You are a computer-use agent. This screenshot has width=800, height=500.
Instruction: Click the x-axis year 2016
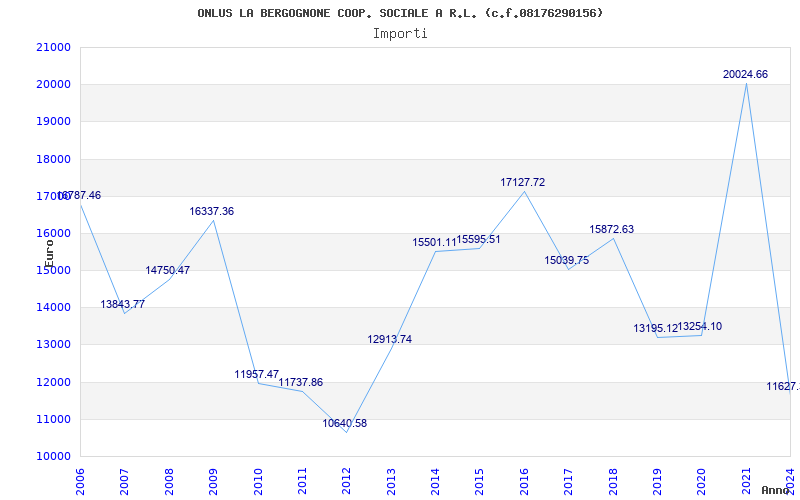[524, 481]
